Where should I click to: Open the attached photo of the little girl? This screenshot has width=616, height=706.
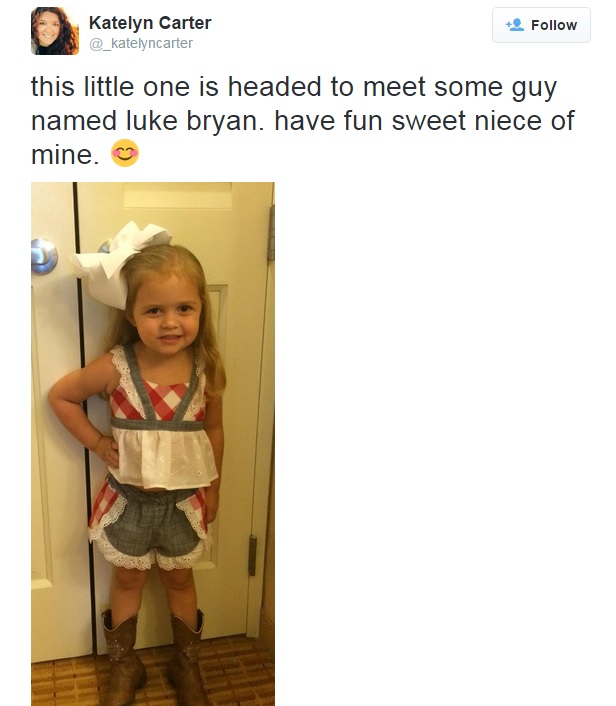coord(153,444)
